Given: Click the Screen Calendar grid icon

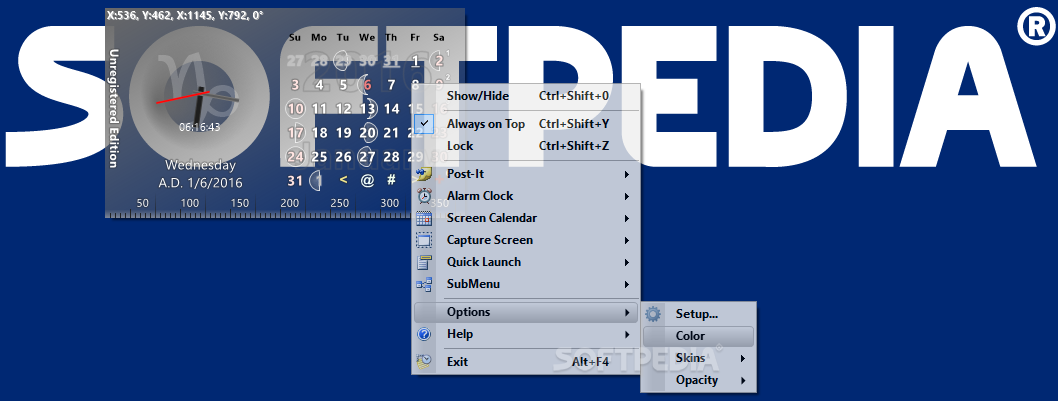Looking at the screenshot, I should pyautogui.click(x=424, y=218).
